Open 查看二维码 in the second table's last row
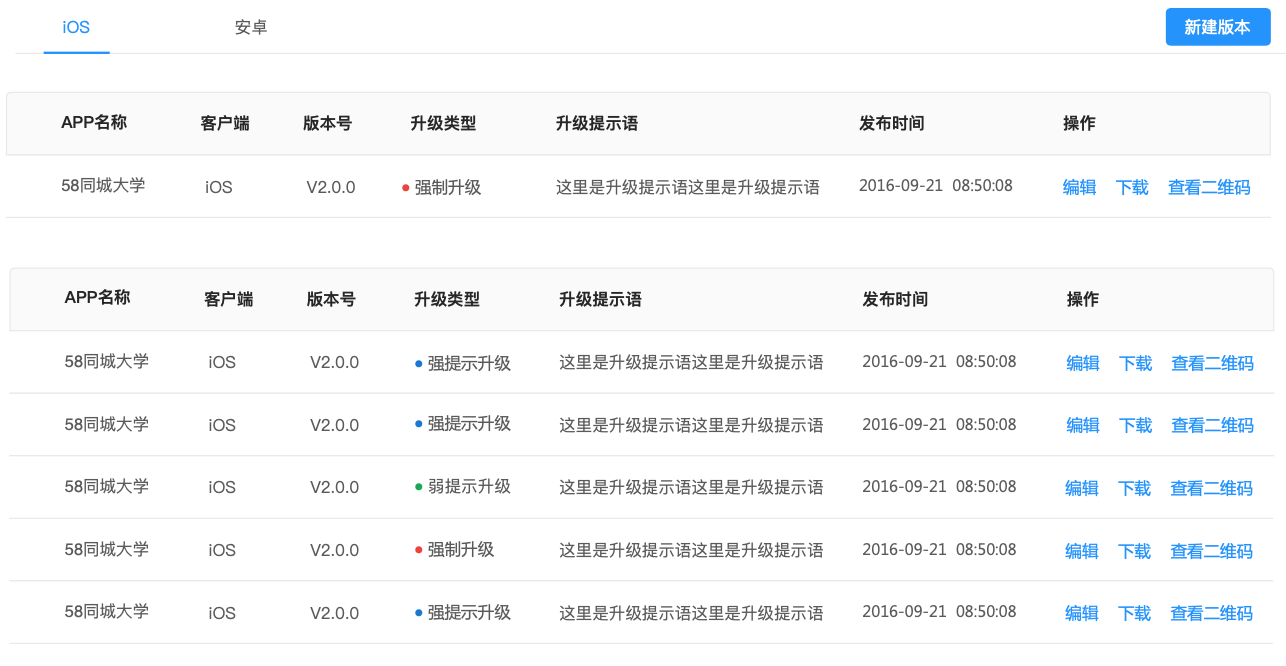Viewport: 1286px width, 666px height. (x=1211, y=613)
